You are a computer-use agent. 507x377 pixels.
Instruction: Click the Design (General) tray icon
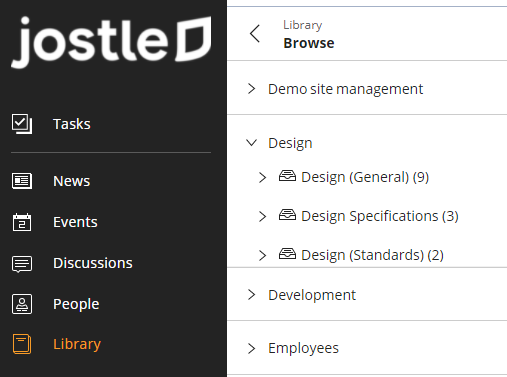[287, 176]
